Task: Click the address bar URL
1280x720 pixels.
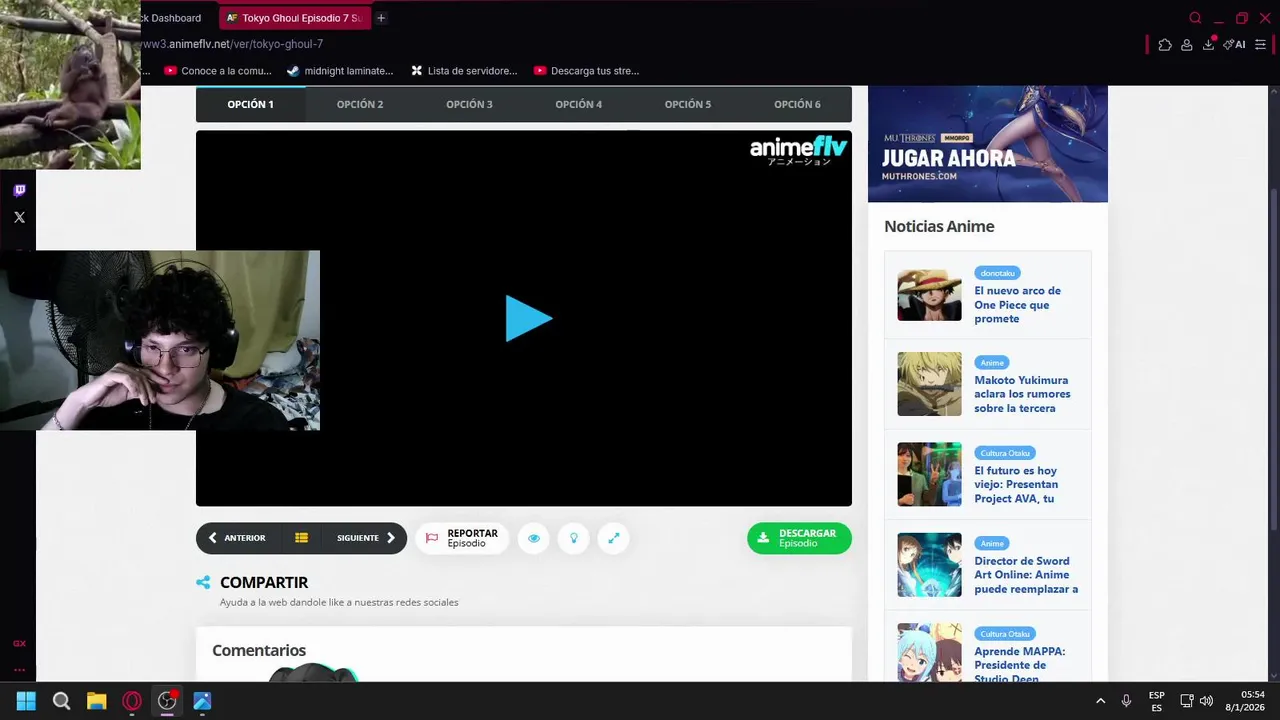Action: point(232,44)
